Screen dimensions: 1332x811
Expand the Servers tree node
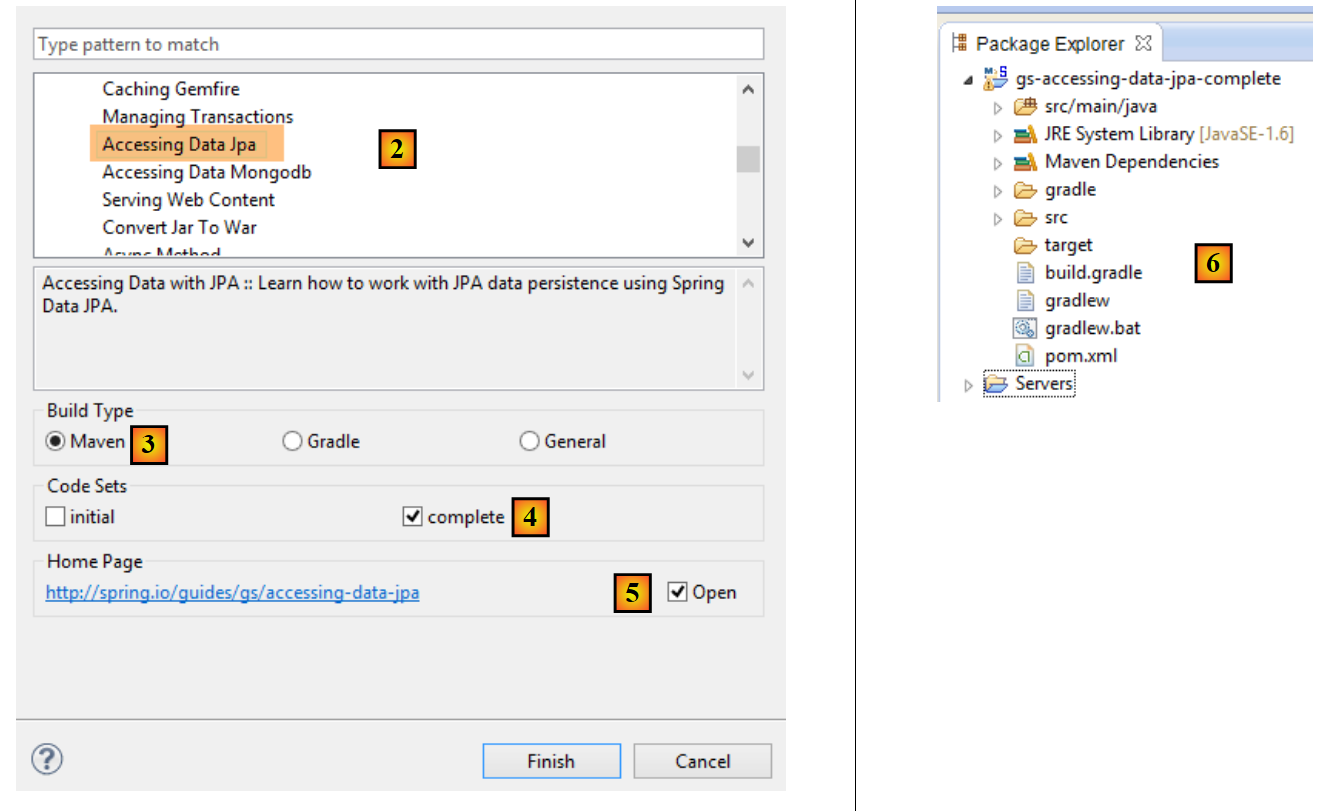tap(968, 385)
